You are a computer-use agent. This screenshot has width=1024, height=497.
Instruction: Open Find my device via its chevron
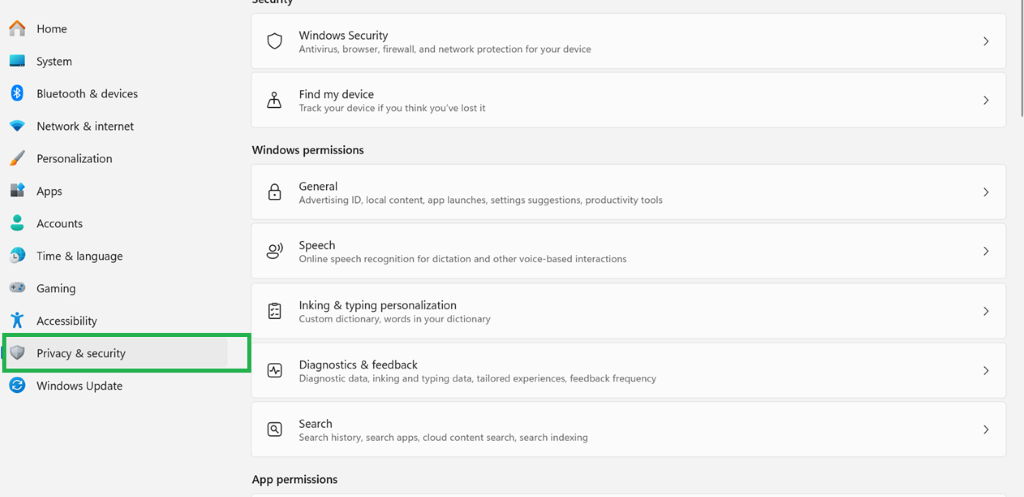click(x=986, y=101)
